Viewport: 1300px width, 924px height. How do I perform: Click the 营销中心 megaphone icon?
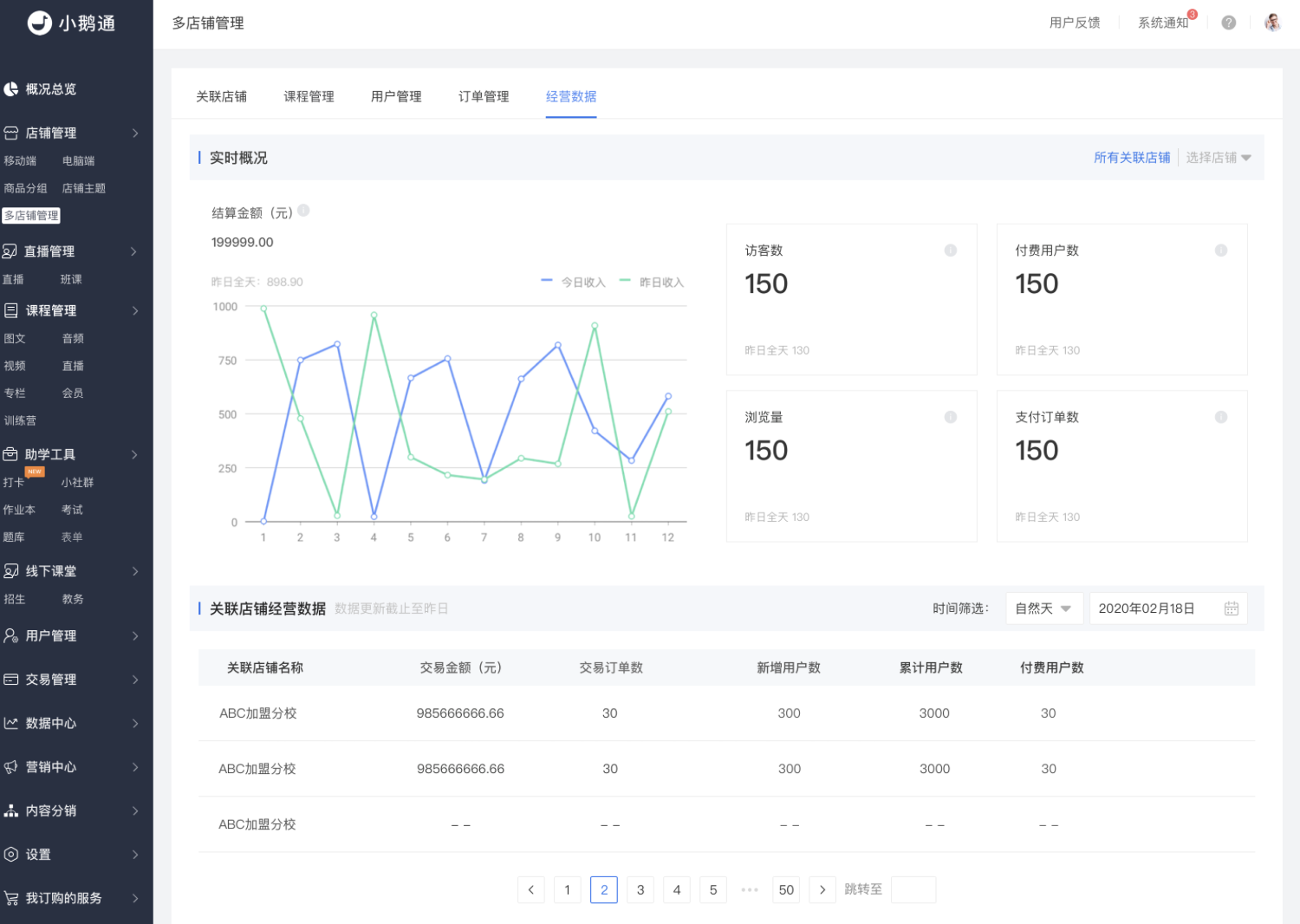click(11, 767)
